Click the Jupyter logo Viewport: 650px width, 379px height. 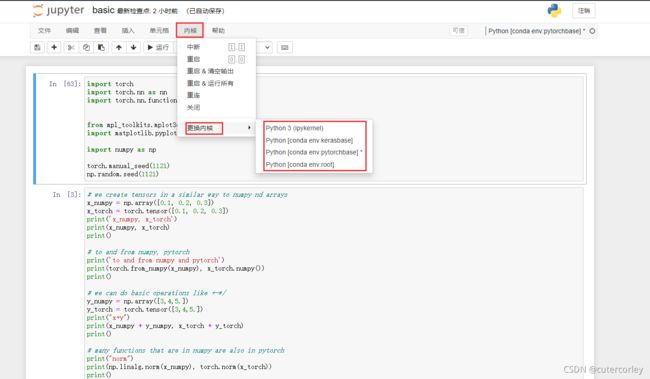tap(58, 10)
